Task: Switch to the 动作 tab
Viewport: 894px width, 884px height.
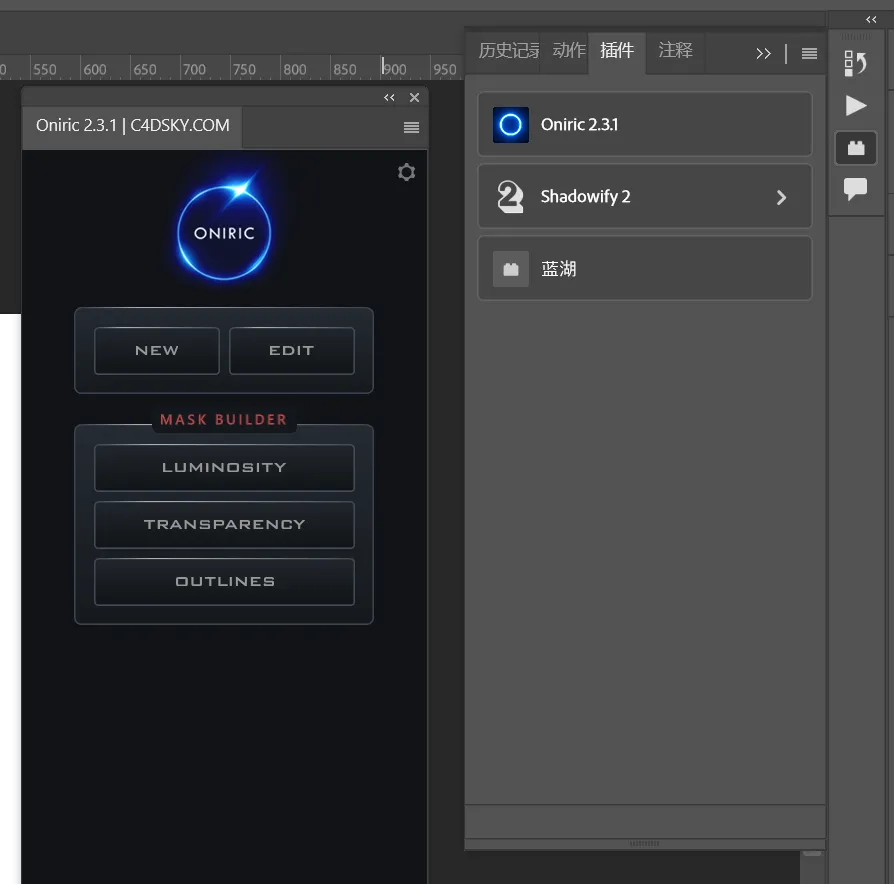Action: coord(568,51)
